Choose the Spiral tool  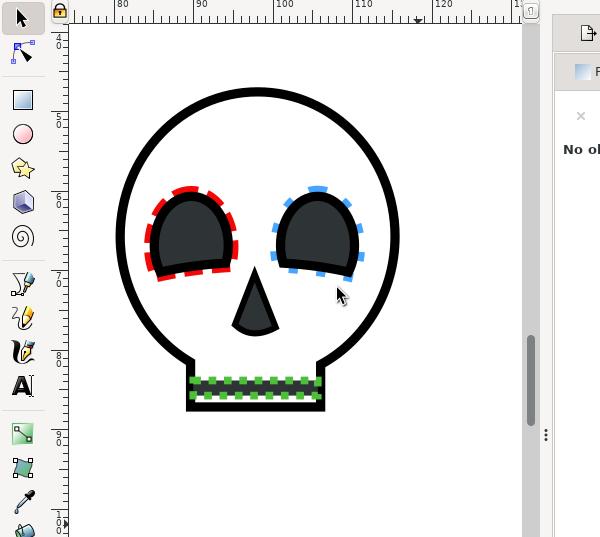pyautogui.click(x=22, y=237)
